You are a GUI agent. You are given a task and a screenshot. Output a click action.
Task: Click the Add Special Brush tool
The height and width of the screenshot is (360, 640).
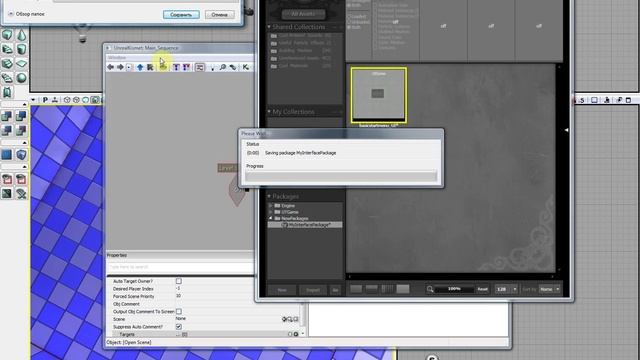tap(7, 155)
